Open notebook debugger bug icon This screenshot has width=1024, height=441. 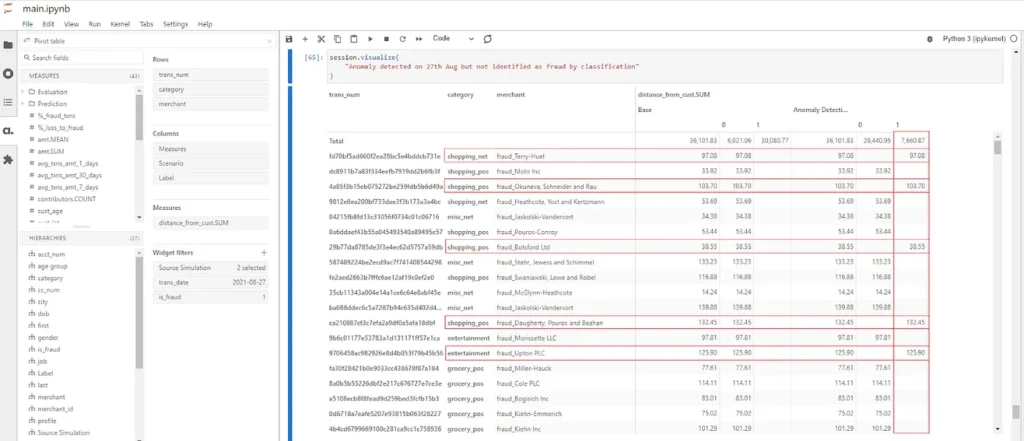click(x=930, y=39)
